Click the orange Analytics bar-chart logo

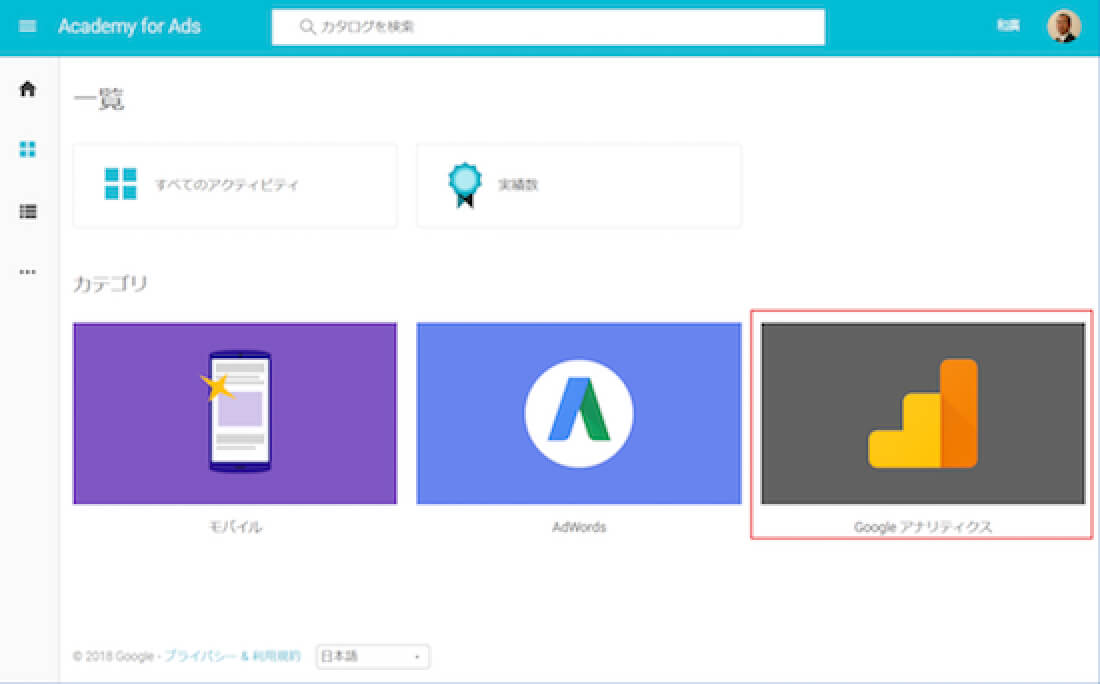tap(923, 413)
